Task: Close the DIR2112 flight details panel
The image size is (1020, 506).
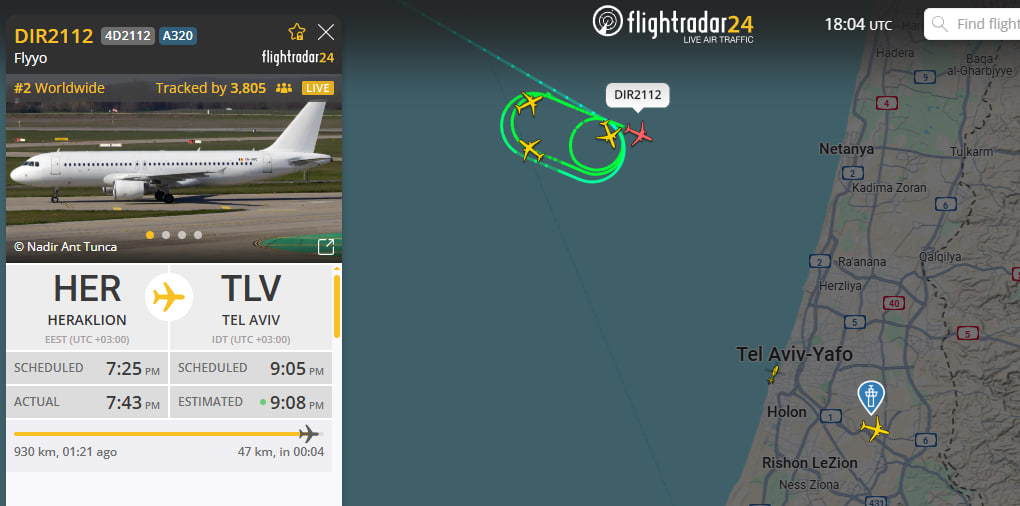Action: tap(325, 32)
